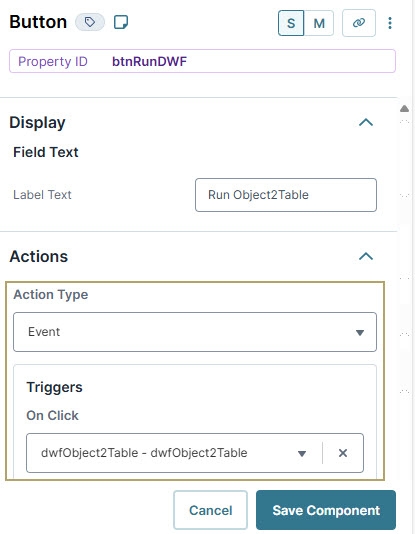
Task: Click Save Component button
Action: (326, 510)
